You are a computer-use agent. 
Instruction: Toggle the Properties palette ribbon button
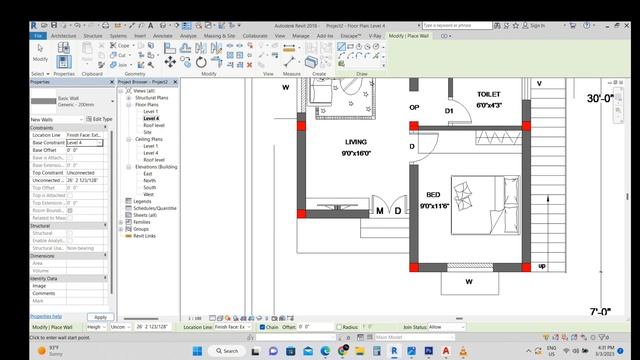(x=64, y=62)
